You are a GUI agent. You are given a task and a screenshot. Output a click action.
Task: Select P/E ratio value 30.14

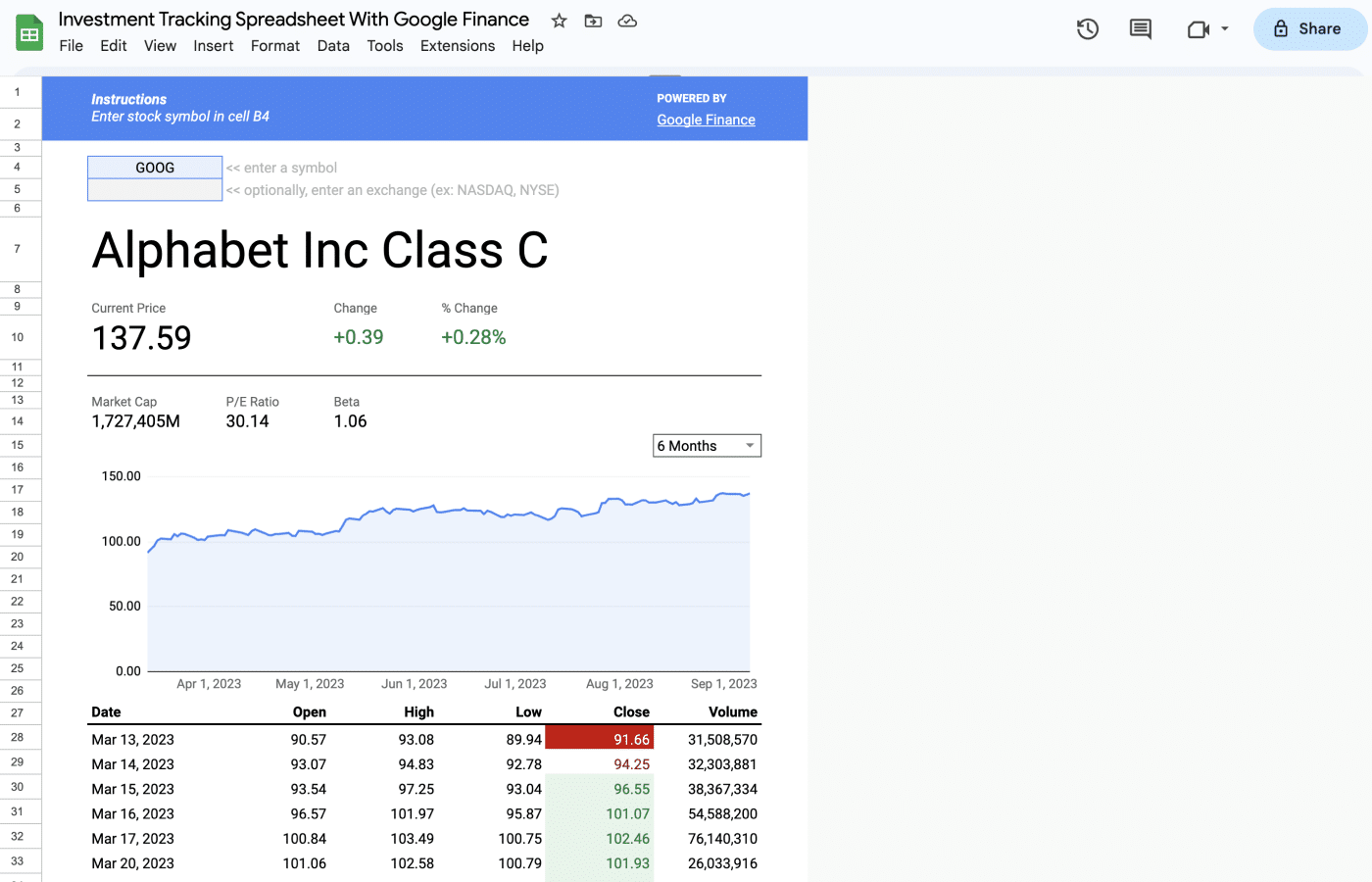(247, 421)
